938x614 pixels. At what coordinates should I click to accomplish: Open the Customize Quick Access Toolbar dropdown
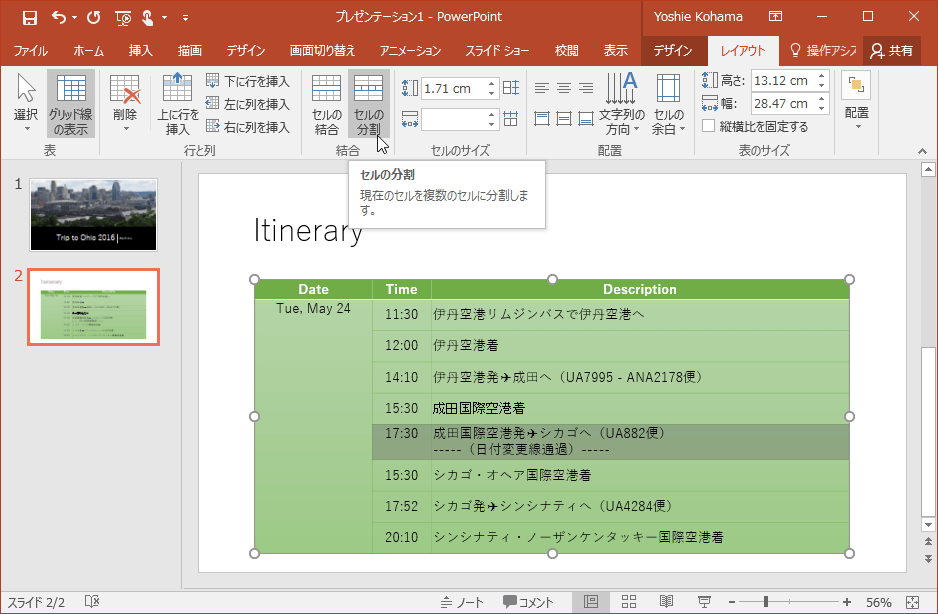[185, 18]
